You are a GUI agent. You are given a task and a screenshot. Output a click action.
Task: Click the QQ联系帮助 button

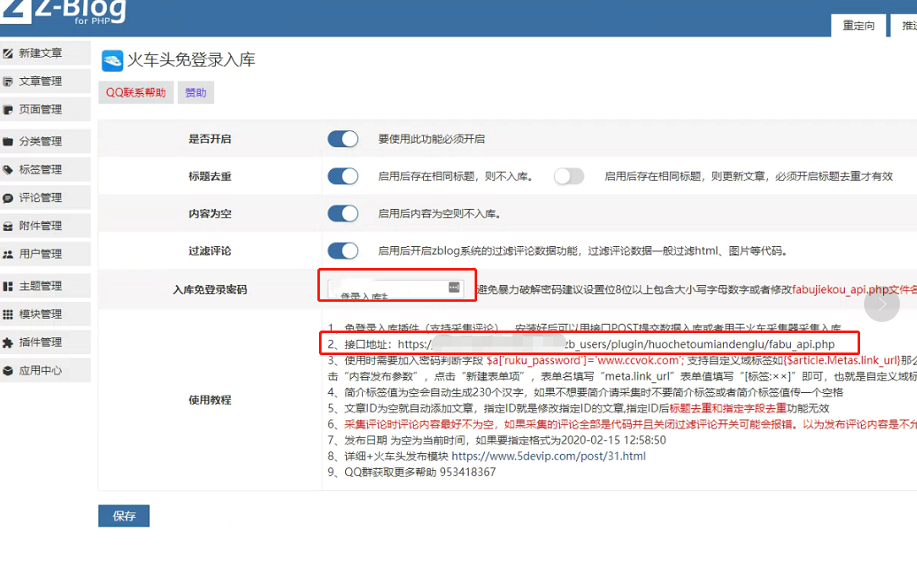[136, 92]
